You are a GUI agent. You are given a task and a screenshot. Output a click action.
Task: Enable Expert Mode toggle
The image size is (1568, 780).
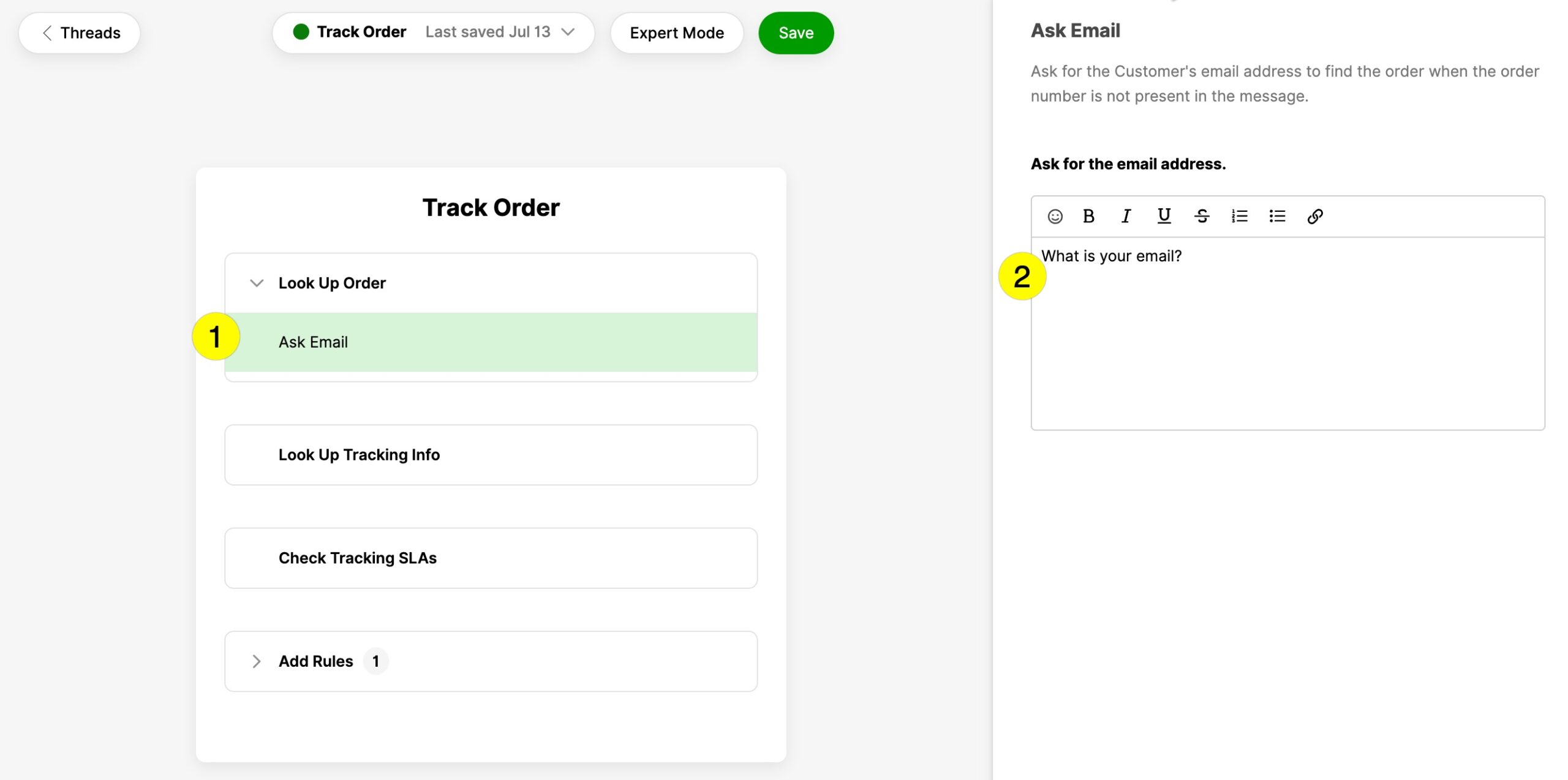coord(677,32)
